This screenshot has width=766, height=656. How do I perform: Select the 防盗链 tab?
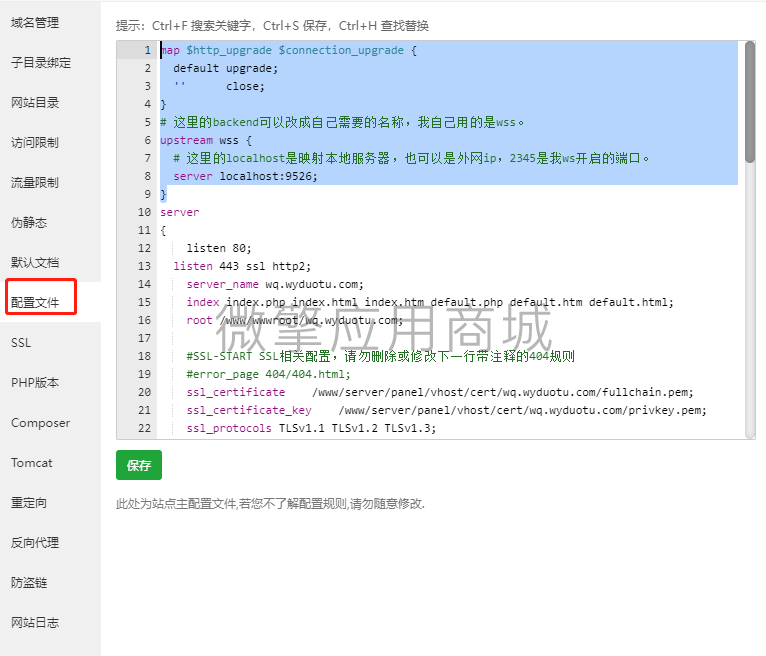29,583
